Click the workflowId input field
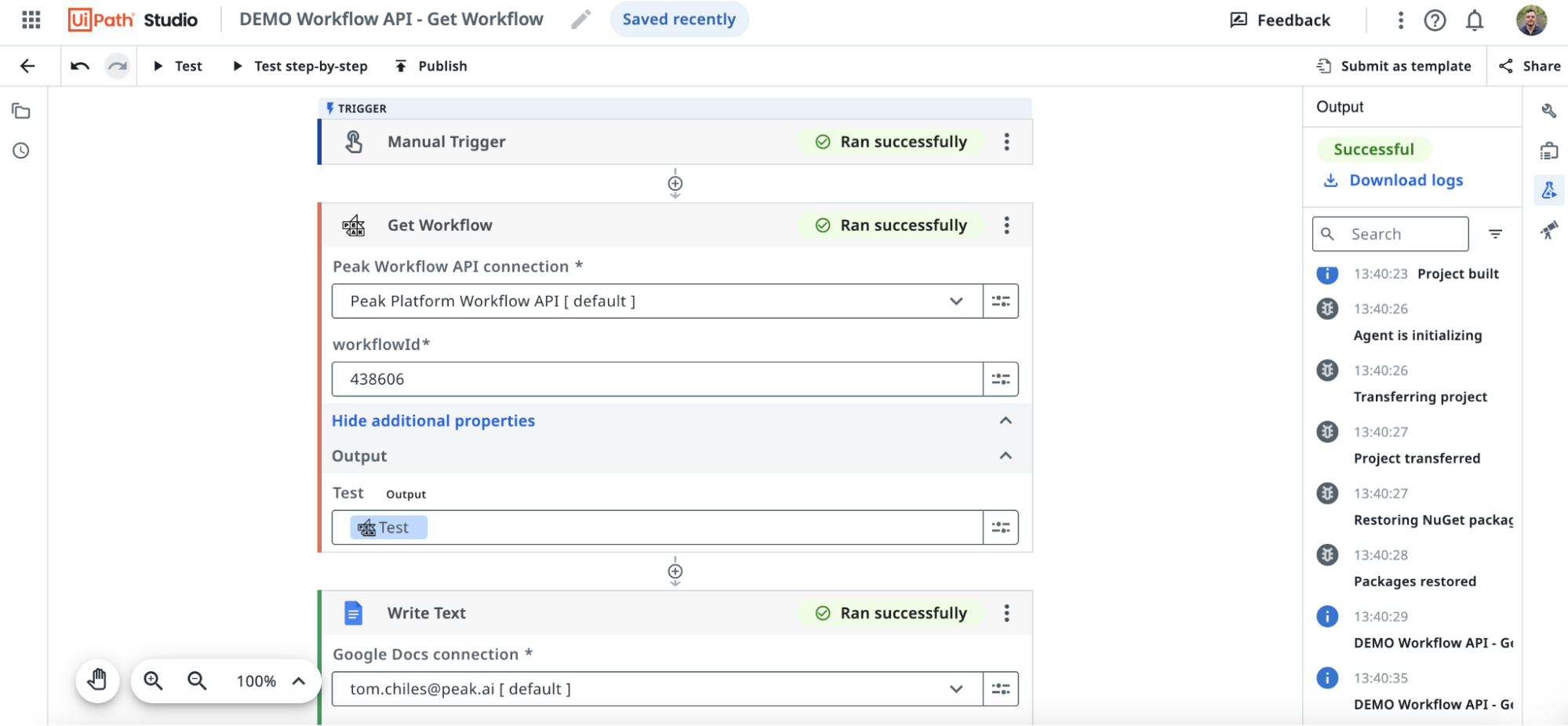Screen dimensions: 1568x726 pyautogui.click(x=656, y=379)
